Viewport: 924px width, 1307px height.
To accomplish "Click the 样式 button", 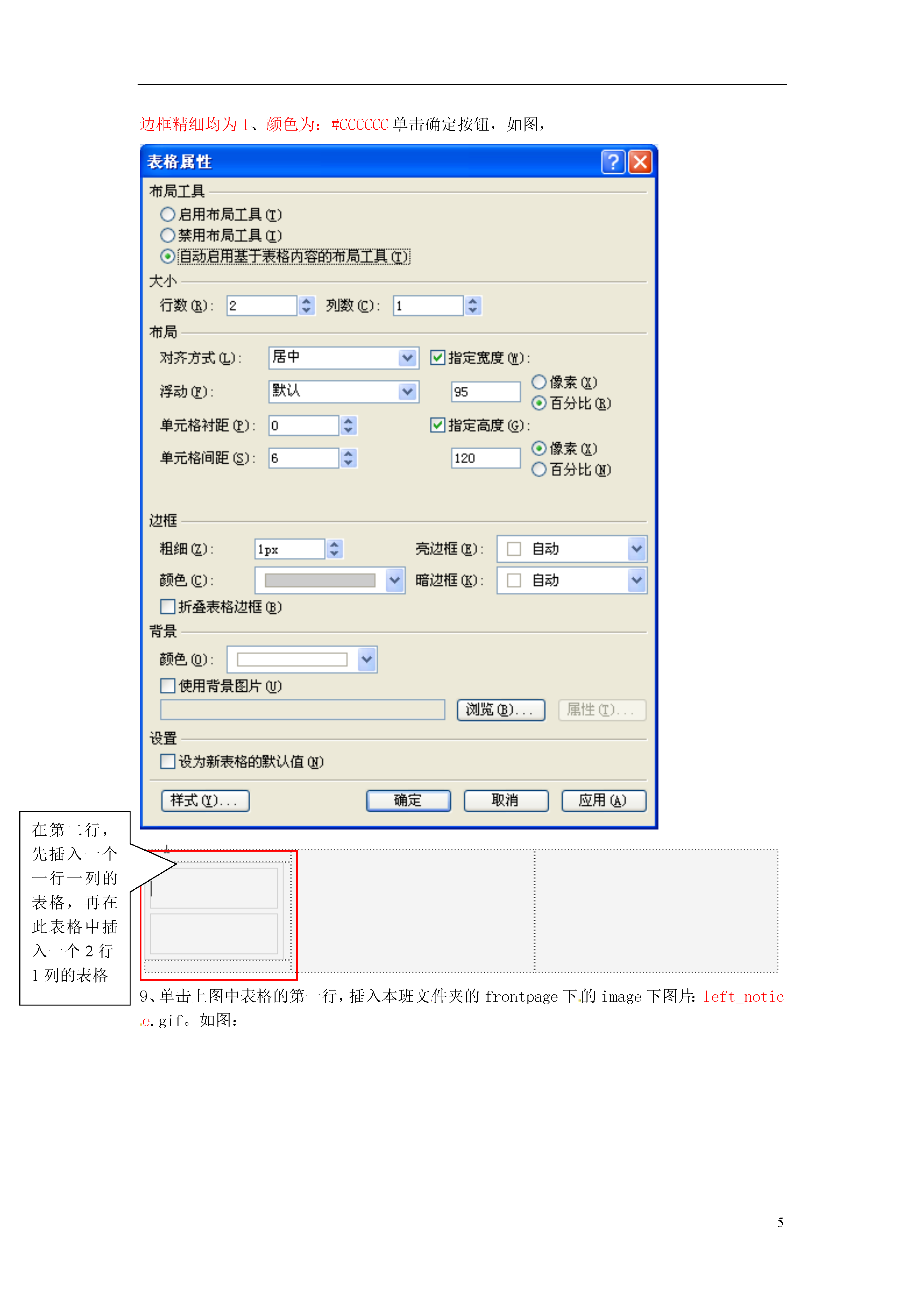I will pyautogui.click(x=206, y=800).
